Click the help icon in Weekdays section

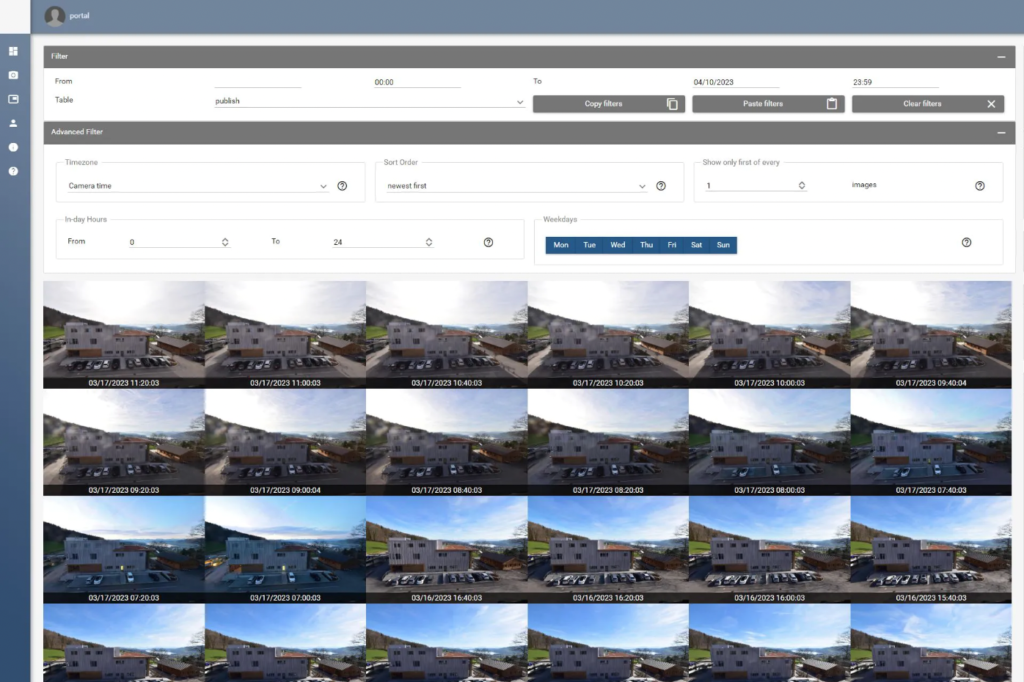coord(966,242)
